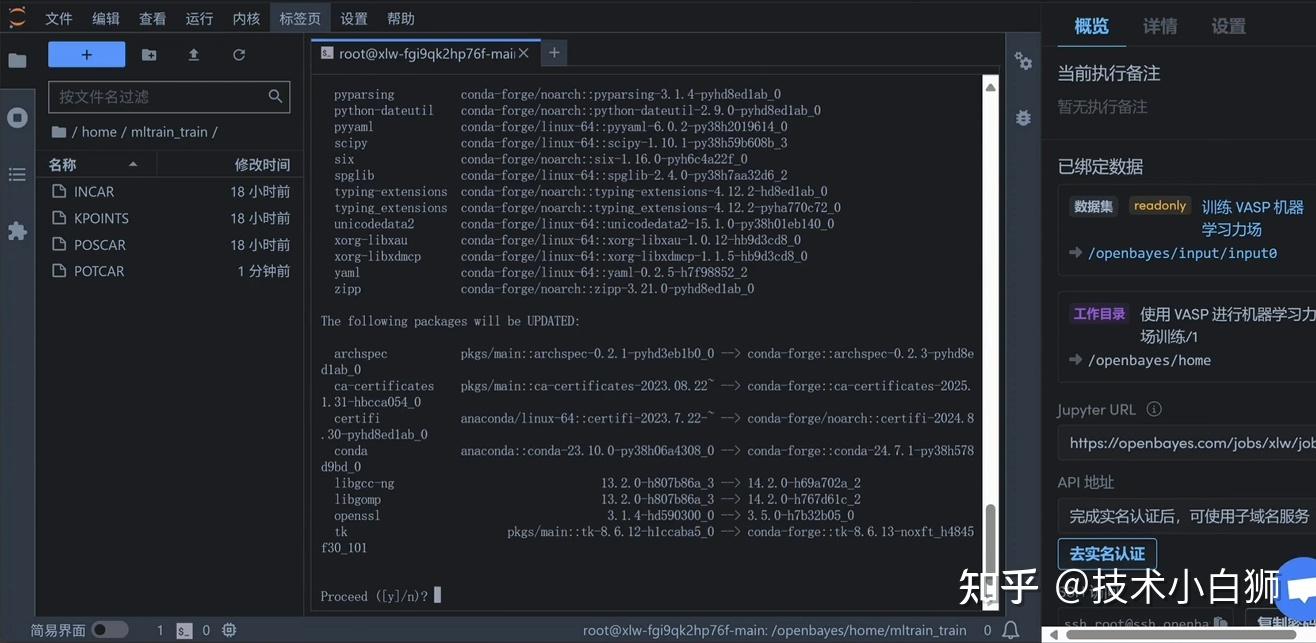
Task: Click the Jupyter URL info icon
Action: coord(1154,410)
